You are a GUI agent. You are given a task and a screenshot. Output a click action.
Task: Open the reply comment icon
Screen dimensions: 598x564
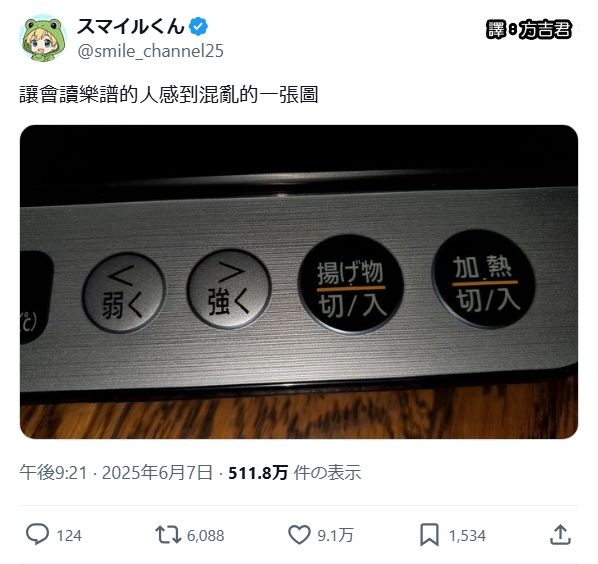pyautogui.click(x=37, y=534)
